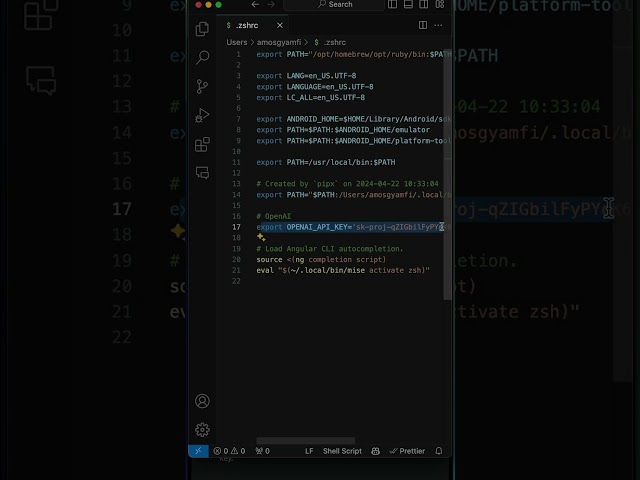Change the LF end-of-line sequence
Screen dimensions: 640x480
tap(309, 451)
